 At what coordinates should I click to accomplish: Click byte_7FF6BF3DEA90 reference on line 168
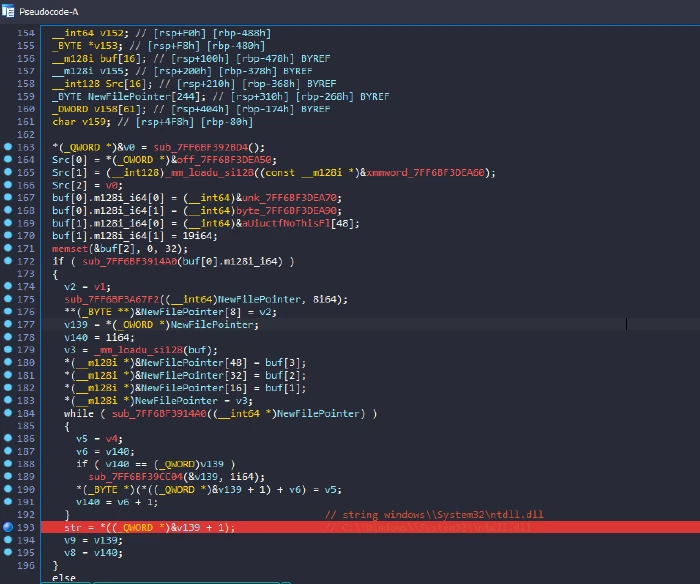click(x=286, y=210)
